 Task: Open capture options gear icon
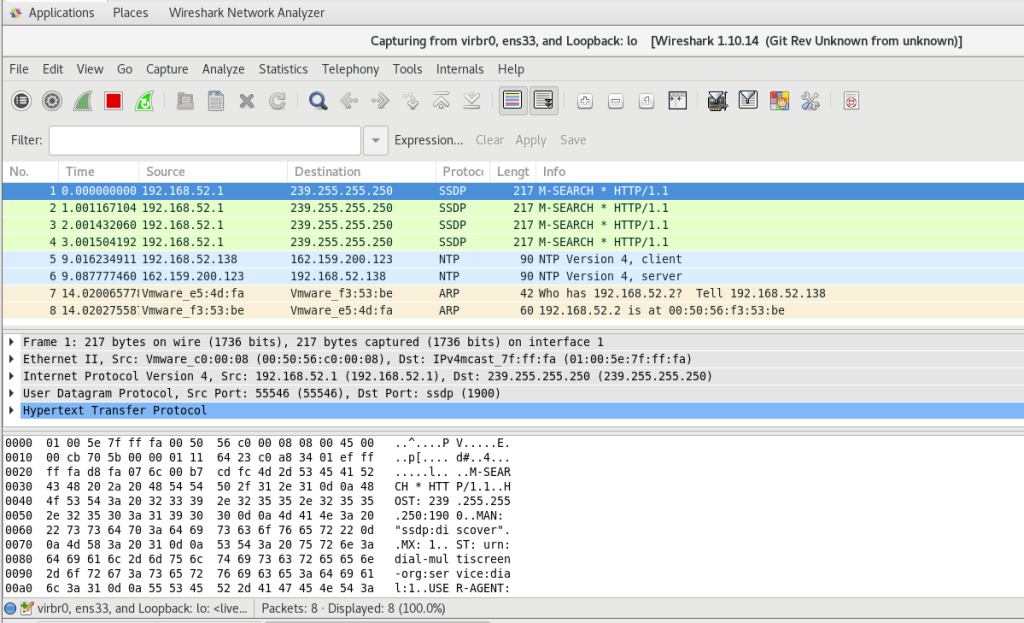[52, 101]
